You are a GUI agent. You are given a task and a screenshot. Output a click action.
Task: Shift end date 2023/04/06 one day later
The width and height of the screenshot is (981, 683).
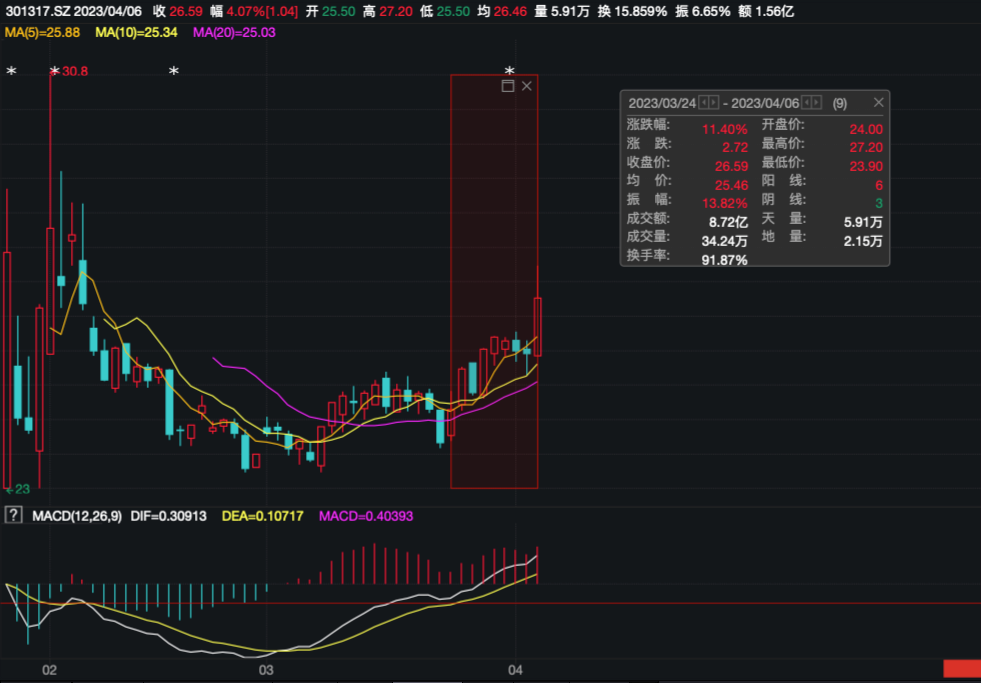[x=816, y=103]
